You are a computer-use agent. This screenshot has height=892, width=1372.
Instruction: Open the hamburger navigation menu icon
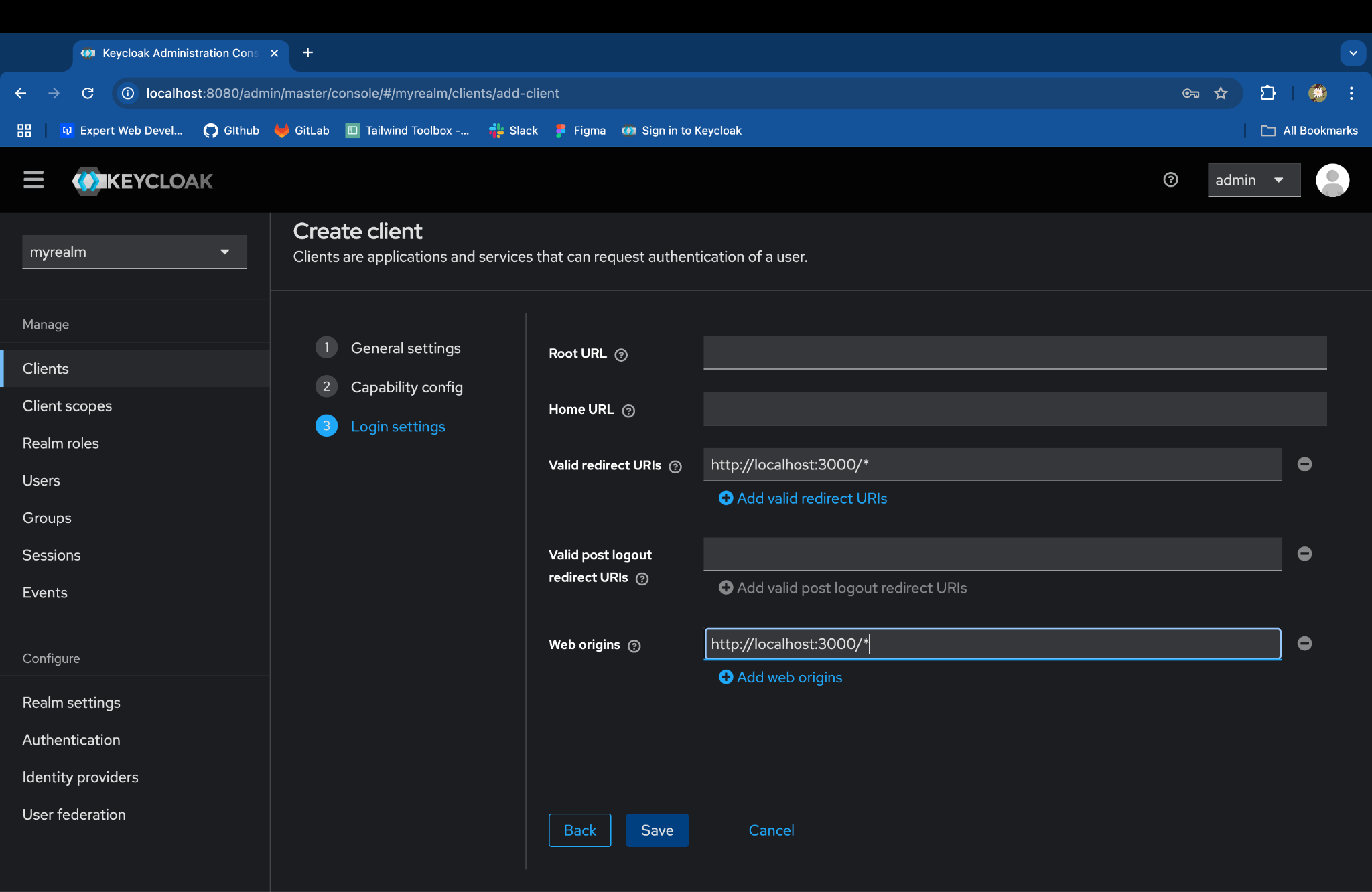[33, 180]
